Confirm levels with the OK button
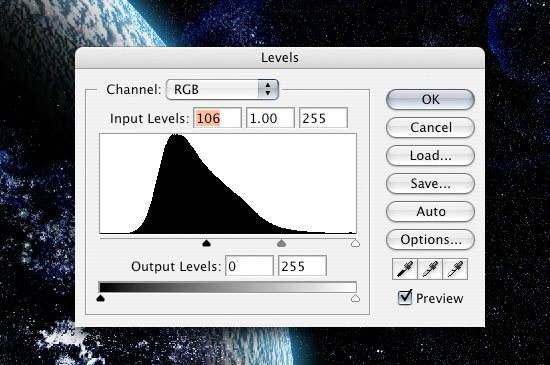550x365 pixels. click(x=430, y=100)
